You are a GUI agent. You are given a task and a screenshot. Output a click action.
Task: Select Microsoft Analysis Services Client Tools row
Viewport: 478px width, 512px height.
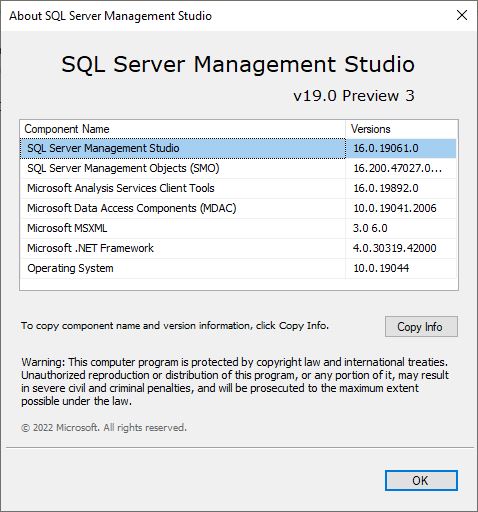point(238,188)
